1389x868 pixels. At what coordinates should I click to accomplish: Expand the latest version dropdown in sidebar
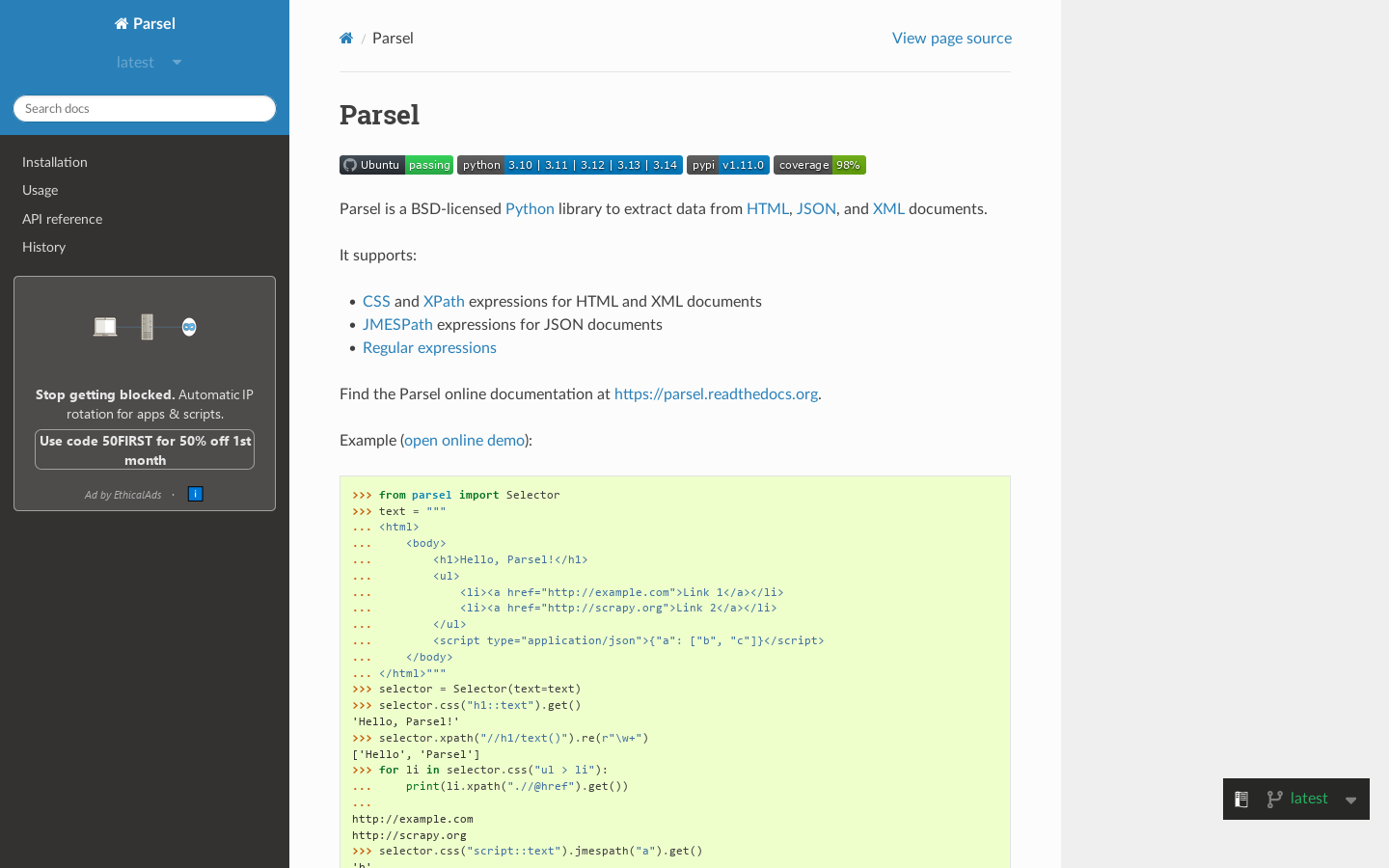pyautogui.click(x=149, y=62)
